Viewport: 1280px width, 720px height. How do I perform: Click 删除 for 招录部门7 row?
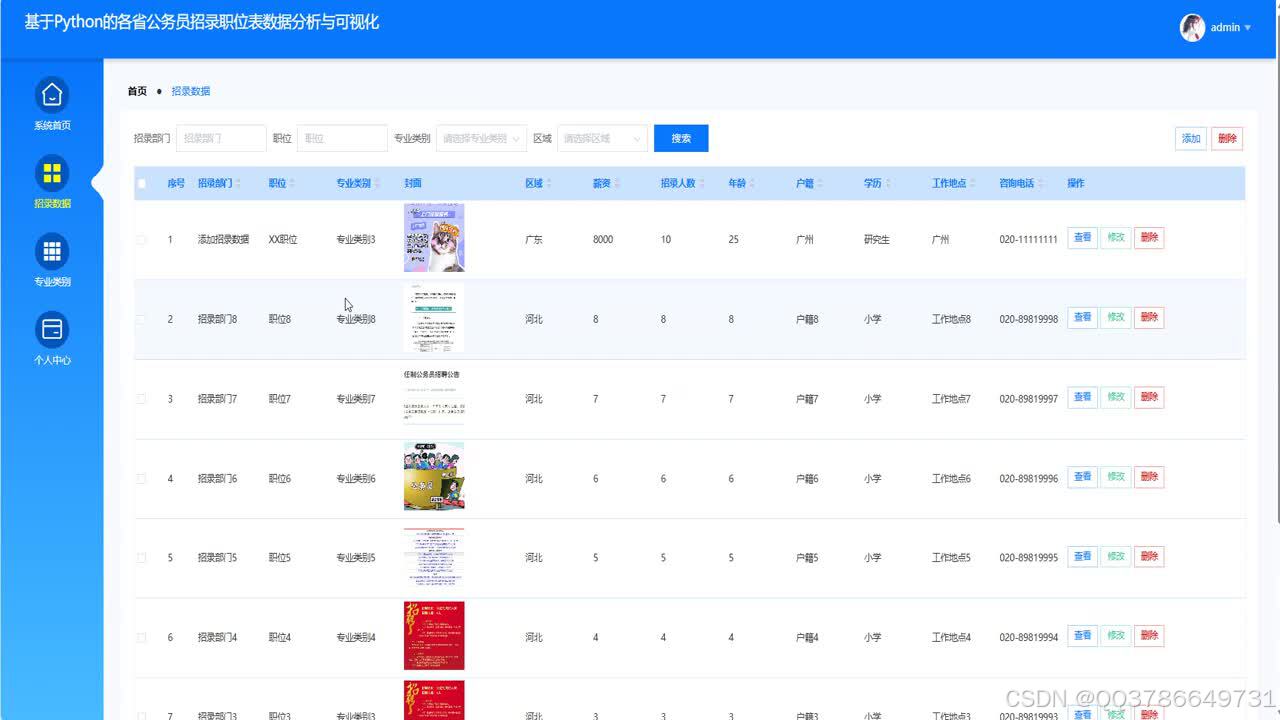[1149, 397]
